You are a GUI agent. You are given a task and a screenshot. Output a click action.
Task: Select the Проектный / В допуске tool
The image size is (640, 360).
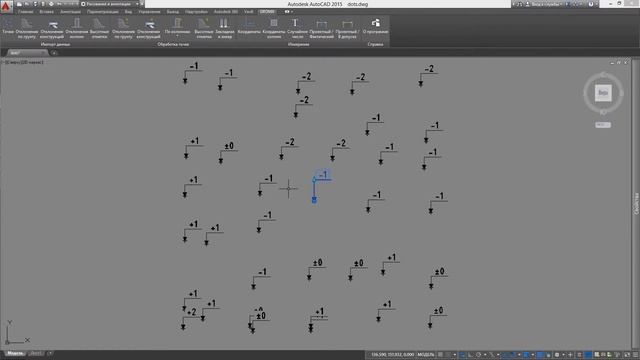(x=347, y=28)
